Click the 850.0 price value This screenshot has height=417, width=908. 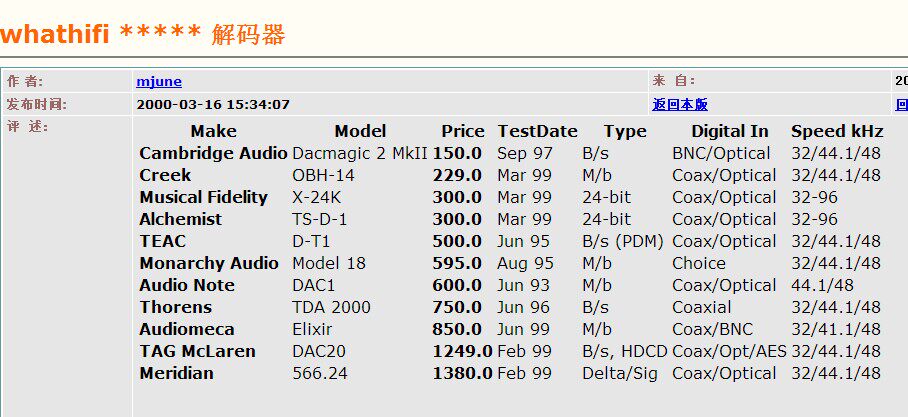(457, 330)
